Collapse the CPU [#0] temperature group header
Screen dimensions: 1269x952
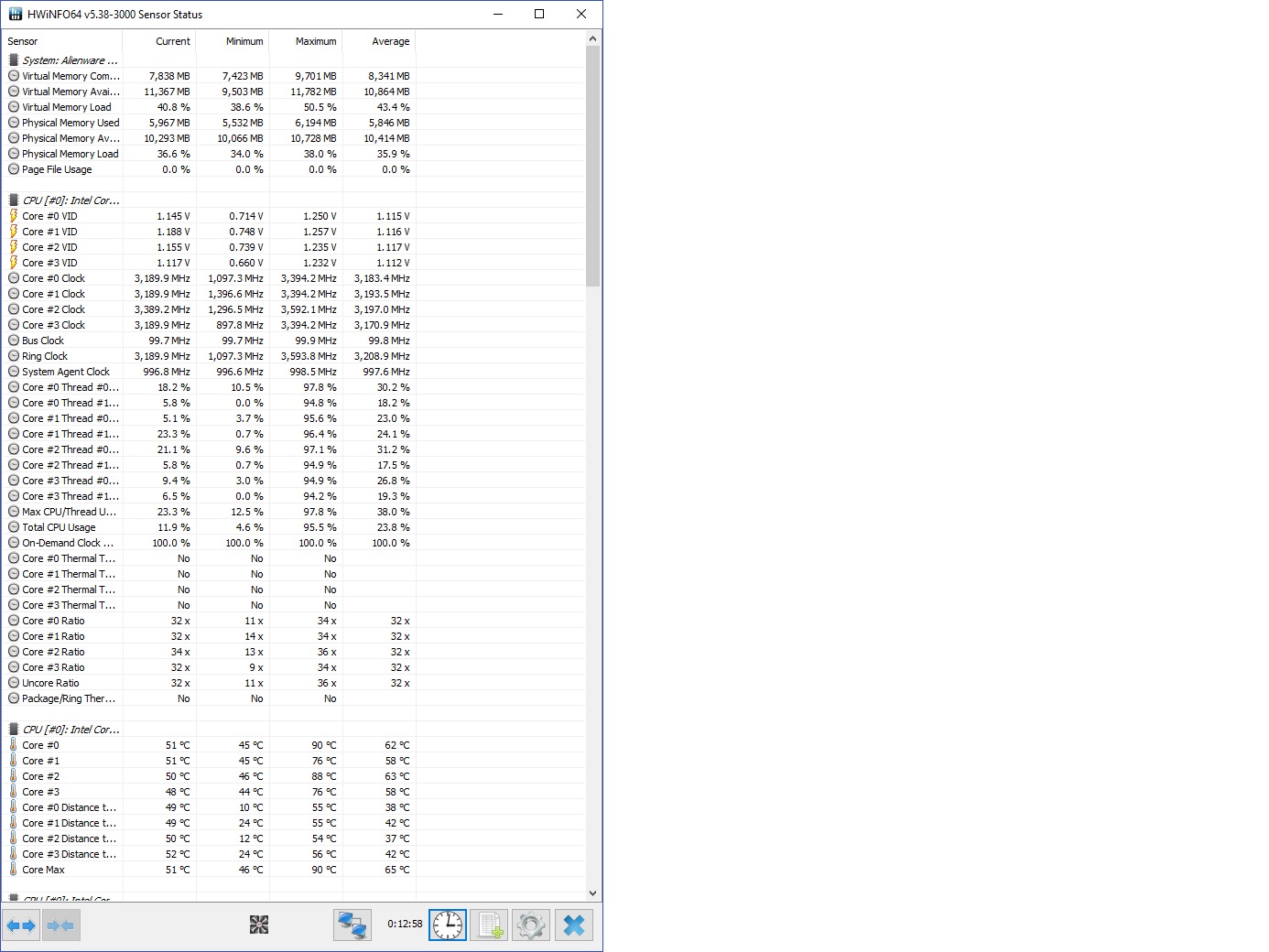pos(70,730)
